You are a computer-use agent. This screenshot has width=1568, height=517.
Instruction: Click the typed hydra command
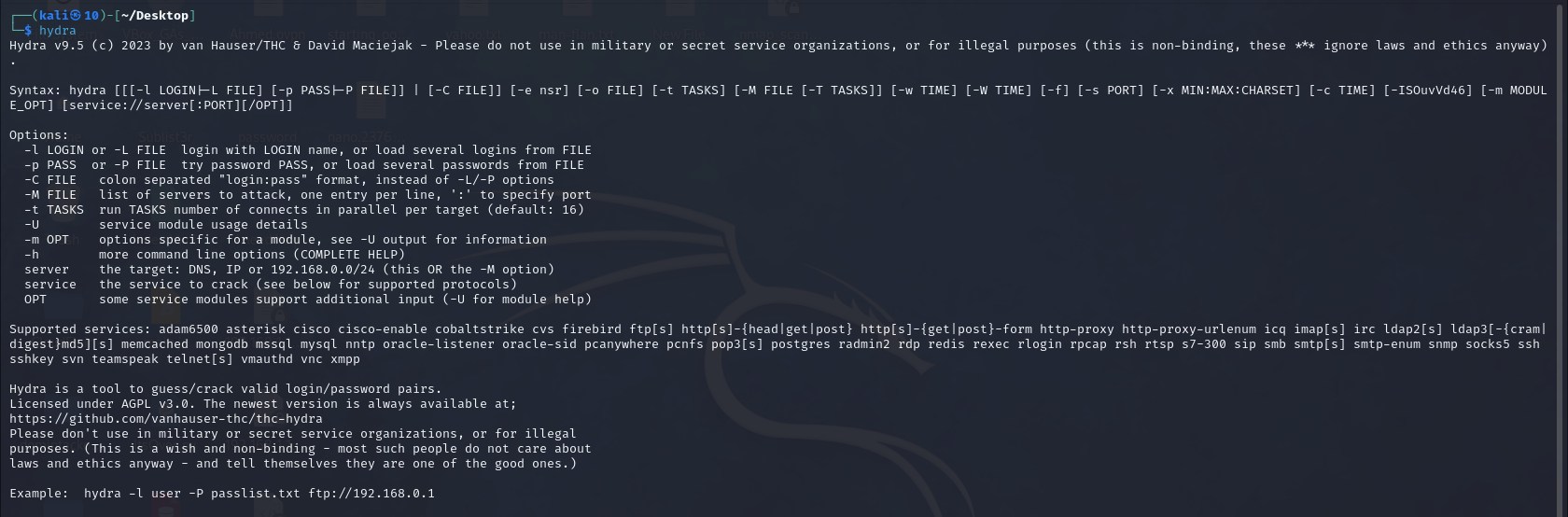58,31
